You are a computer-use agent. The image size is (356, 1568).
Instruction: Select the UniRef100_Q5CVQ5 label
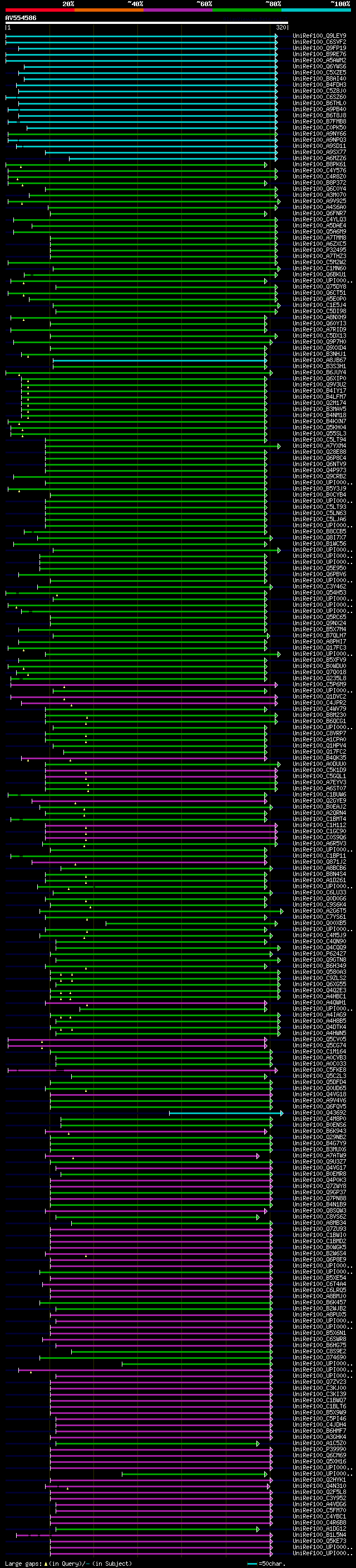pos(319,1040)
